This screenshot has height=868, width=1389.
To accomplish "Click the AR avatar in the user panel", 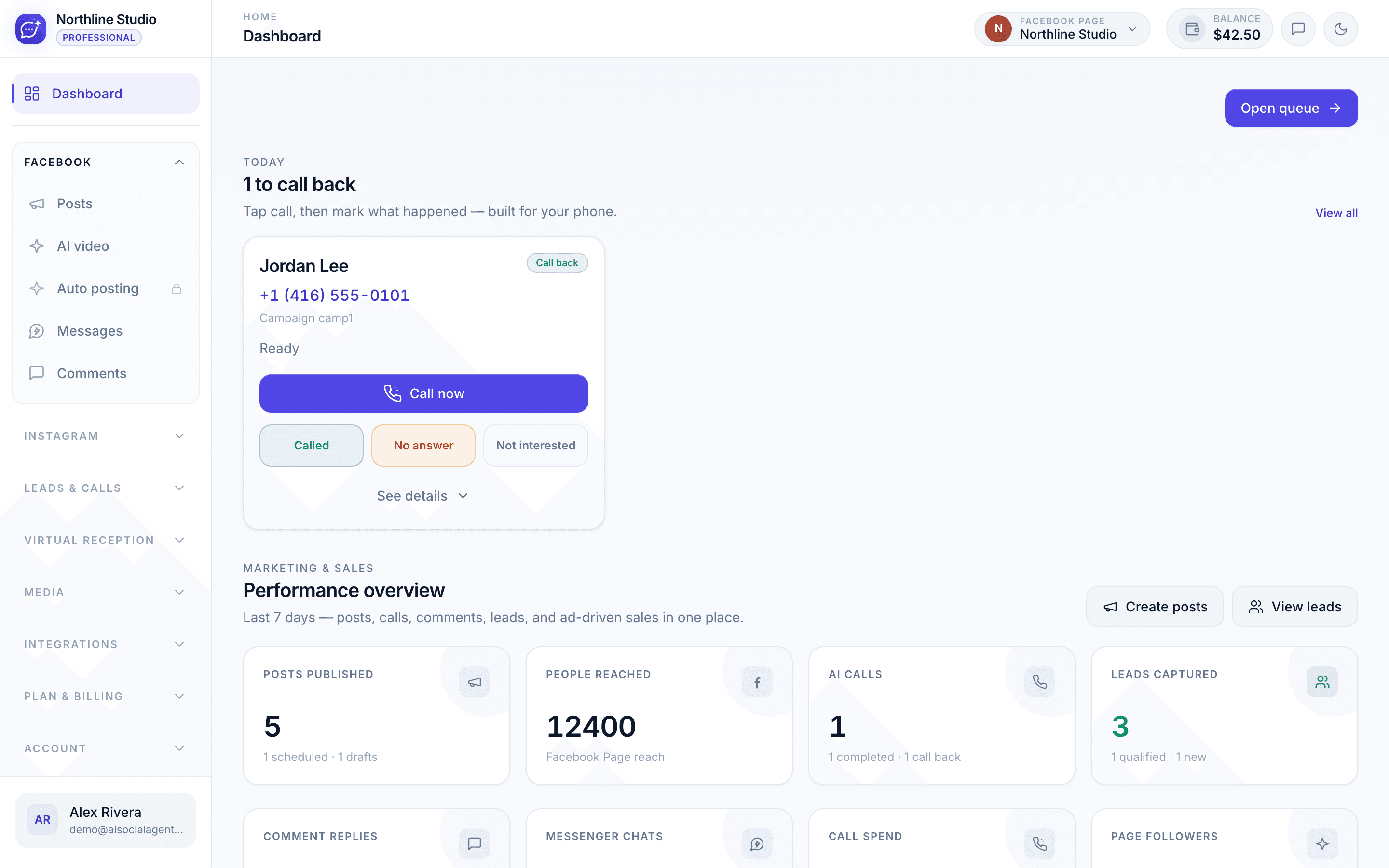I will pos(42,820).
